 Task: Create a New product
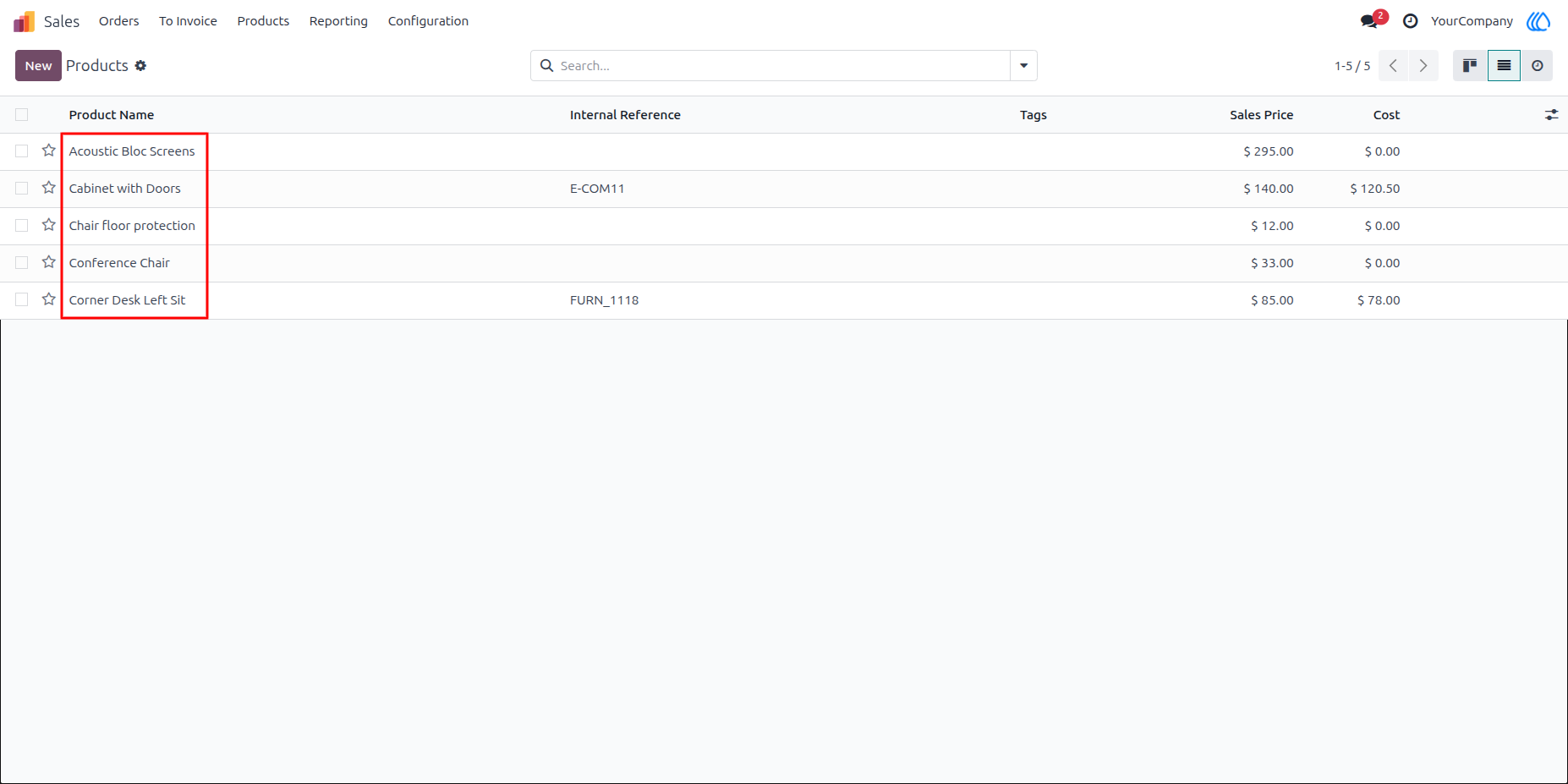point(38,65)
